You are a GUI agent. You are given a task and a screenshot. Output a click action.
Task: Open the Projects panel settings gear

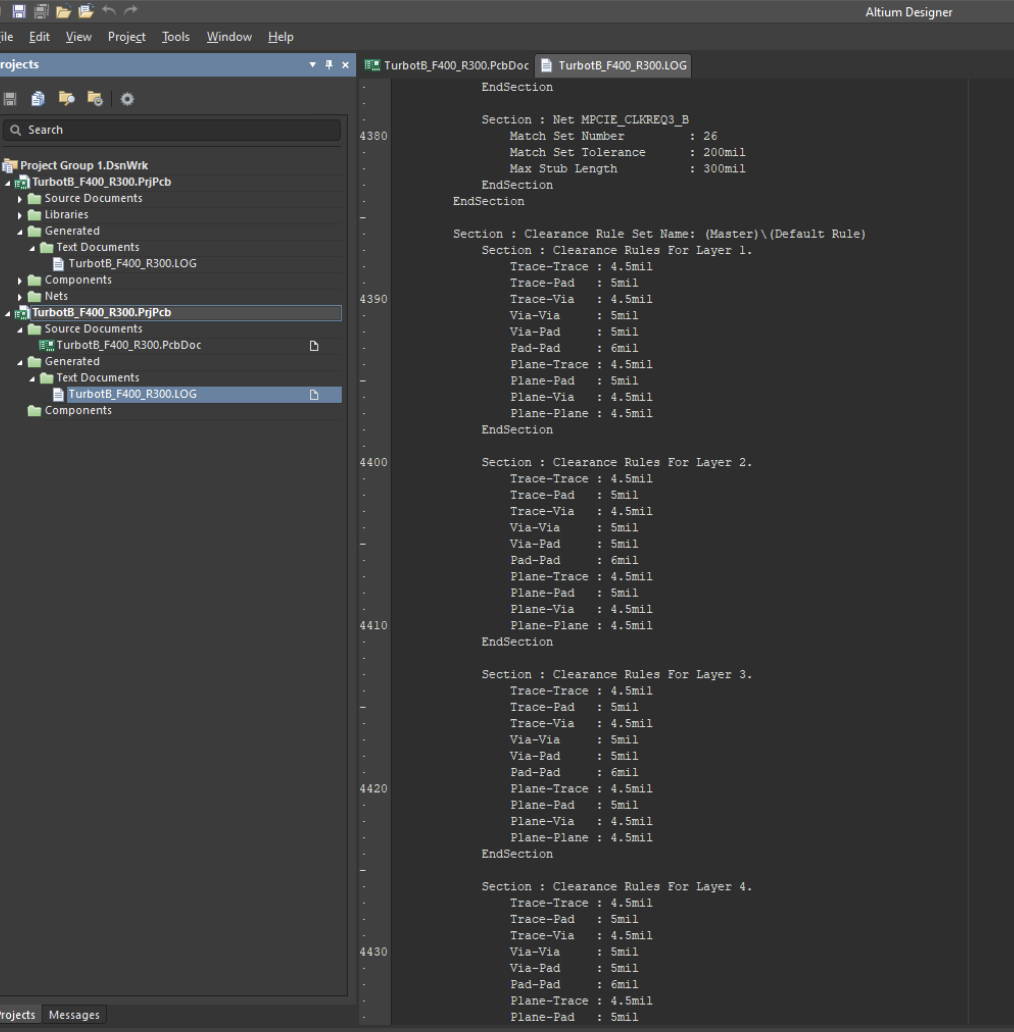[125, 98]
